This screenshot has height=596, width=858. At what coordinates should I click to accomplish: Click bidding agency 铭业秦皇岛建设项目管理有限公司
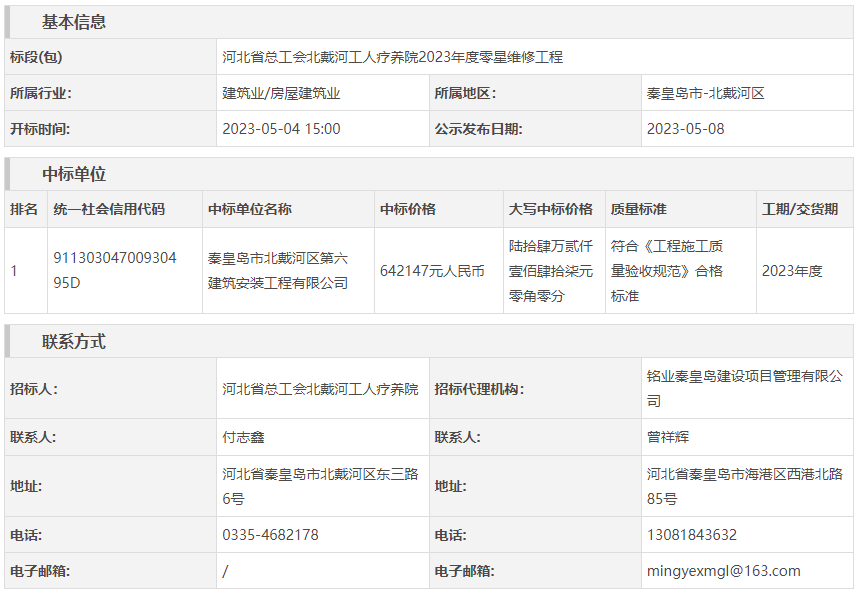(x=744, y=388)
